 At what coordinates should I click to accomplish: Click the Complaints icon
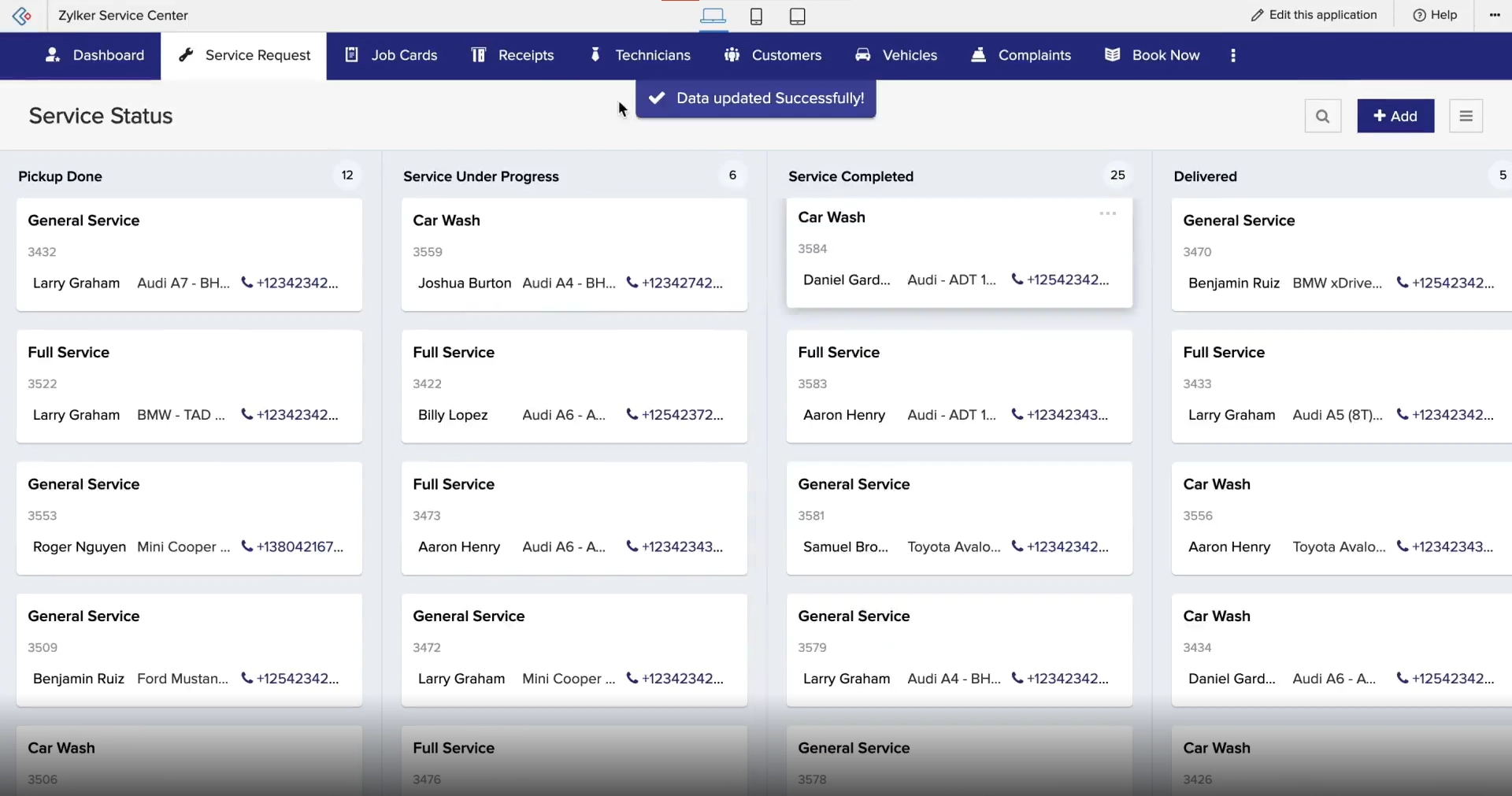pyautogui.click(x=978, y=54)
